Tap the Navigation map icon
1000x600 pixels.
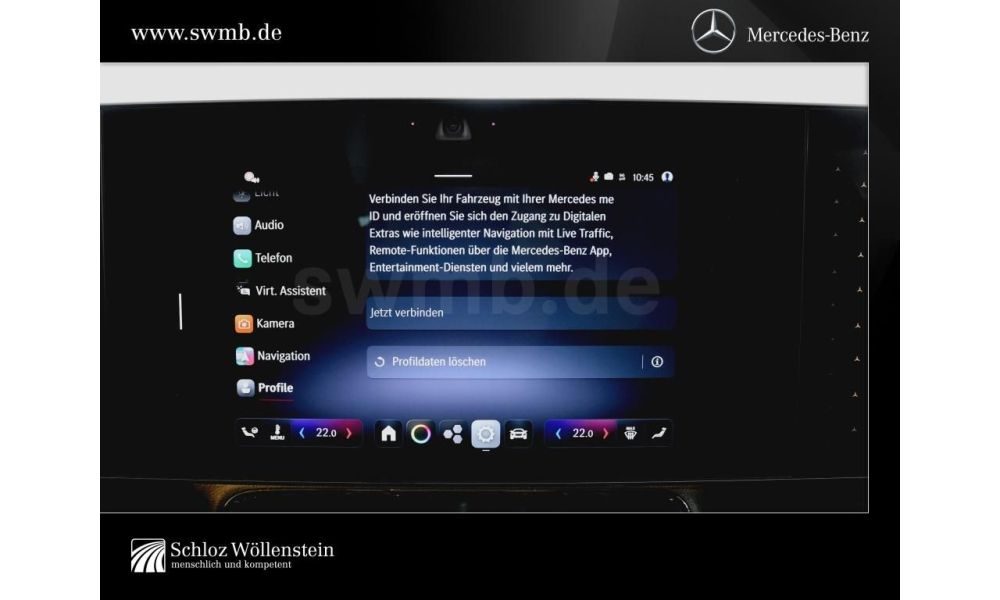[x=244, y=356]
